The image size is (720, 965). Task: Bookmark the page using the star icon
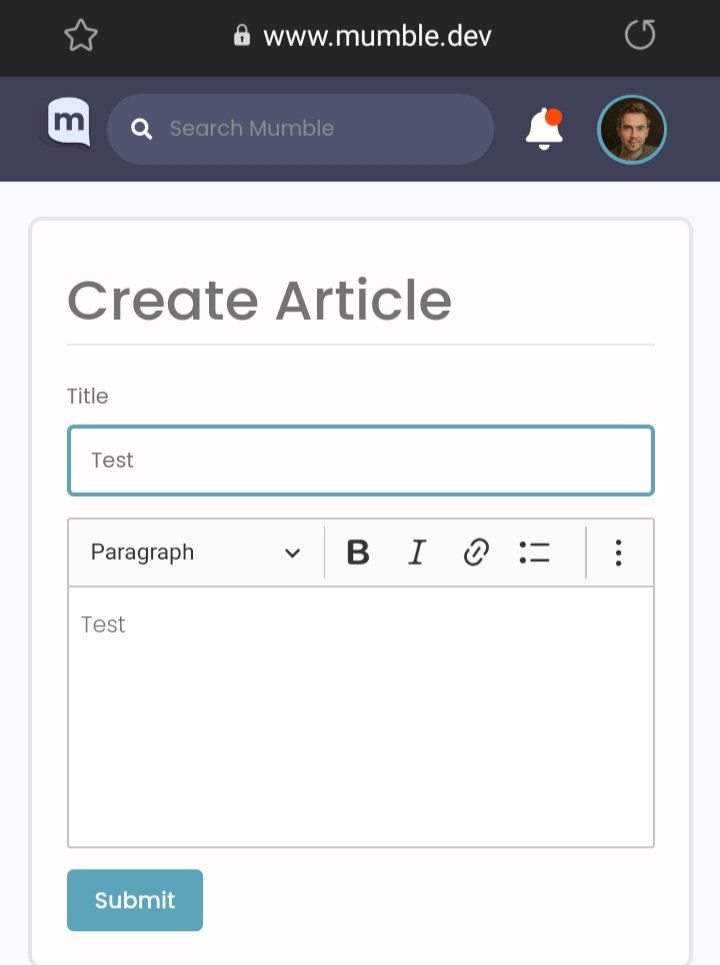click(80, 34)
